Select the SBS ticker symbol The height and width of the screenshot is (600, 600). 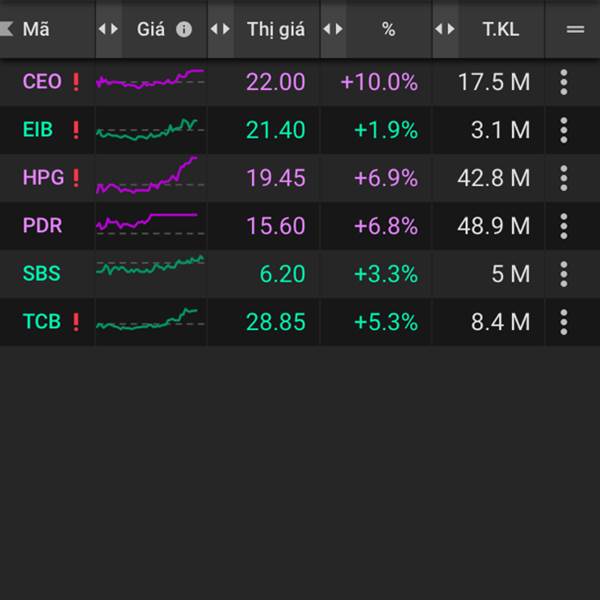click(x=41, y=273)
